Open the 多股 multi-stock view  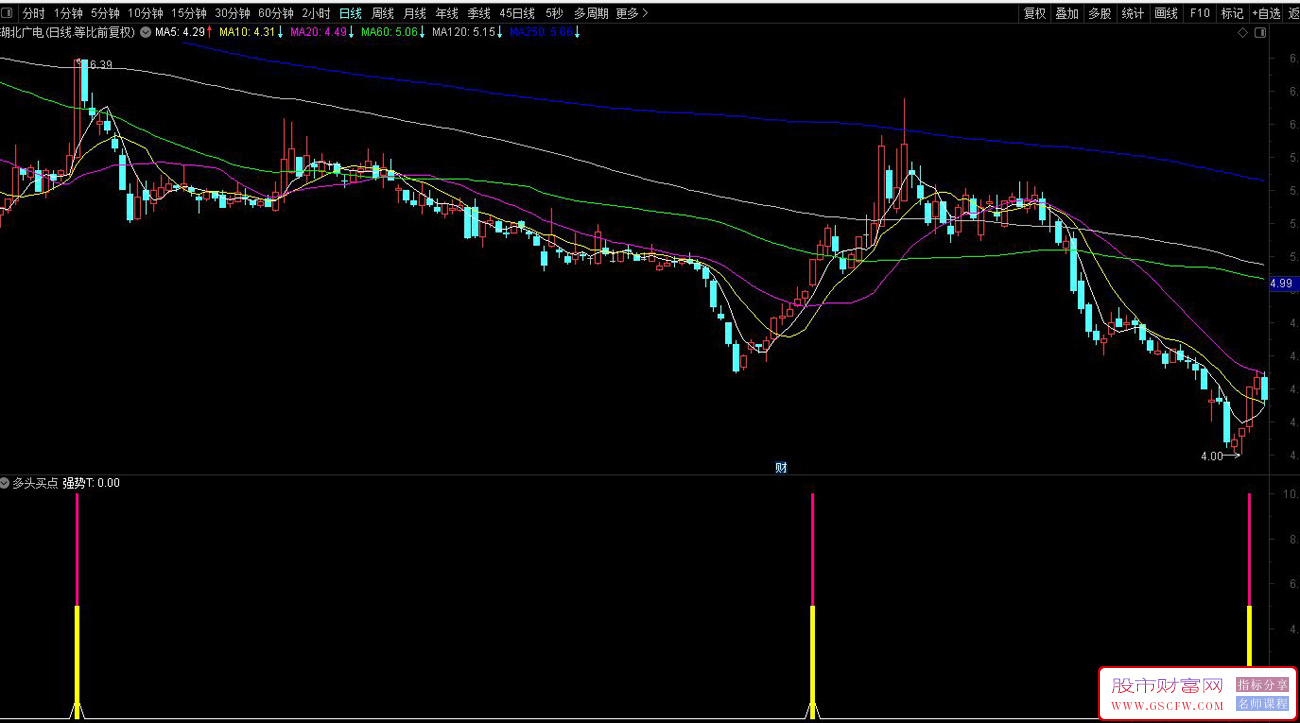click(1099, 14)
